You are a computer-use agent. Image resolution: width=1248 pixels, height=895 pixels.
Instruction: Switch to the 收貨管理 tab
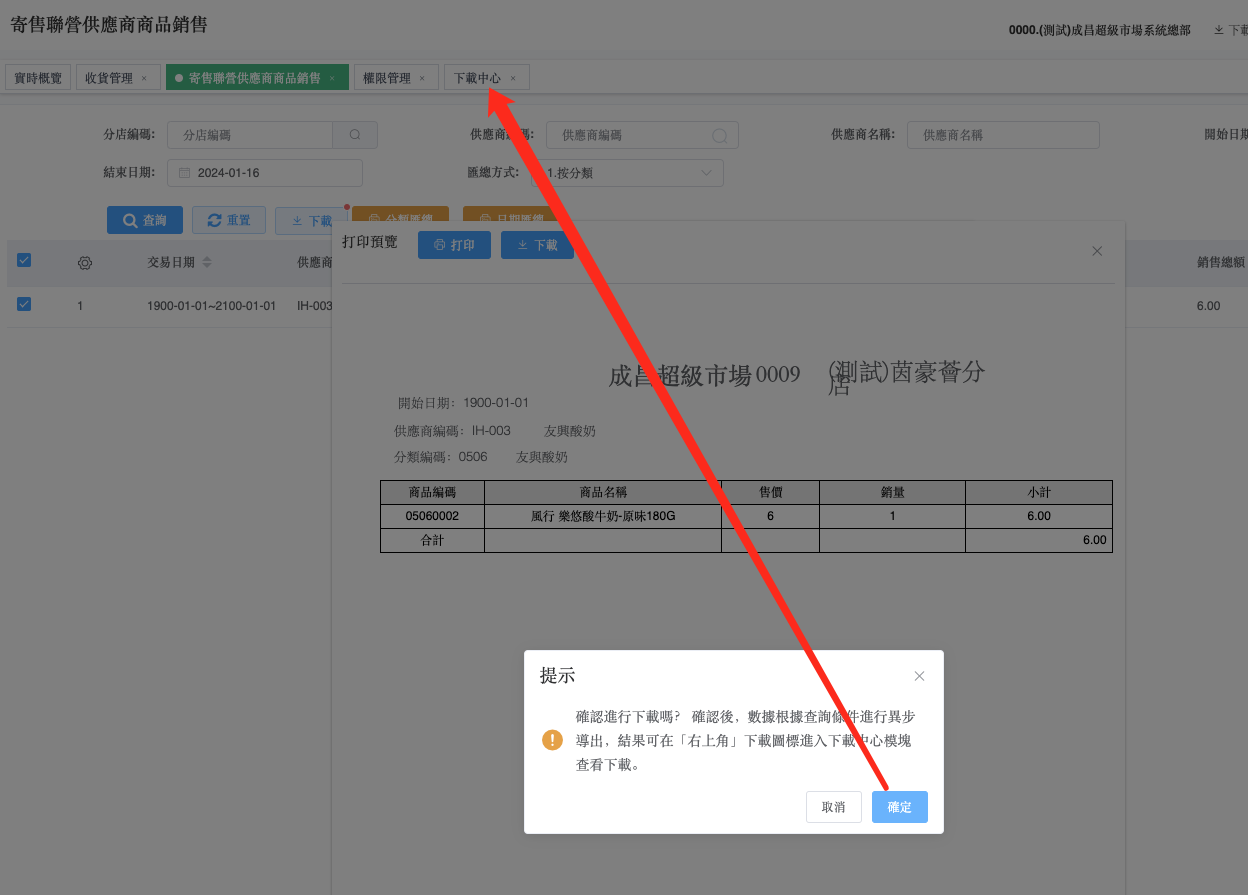pos(109,78)
